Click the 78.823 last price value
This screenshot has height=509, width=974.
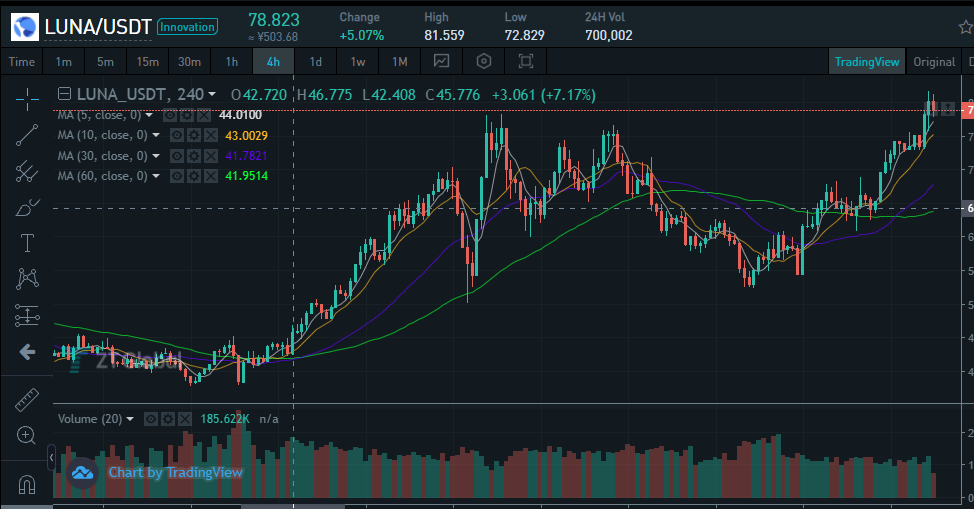point(274,20)
